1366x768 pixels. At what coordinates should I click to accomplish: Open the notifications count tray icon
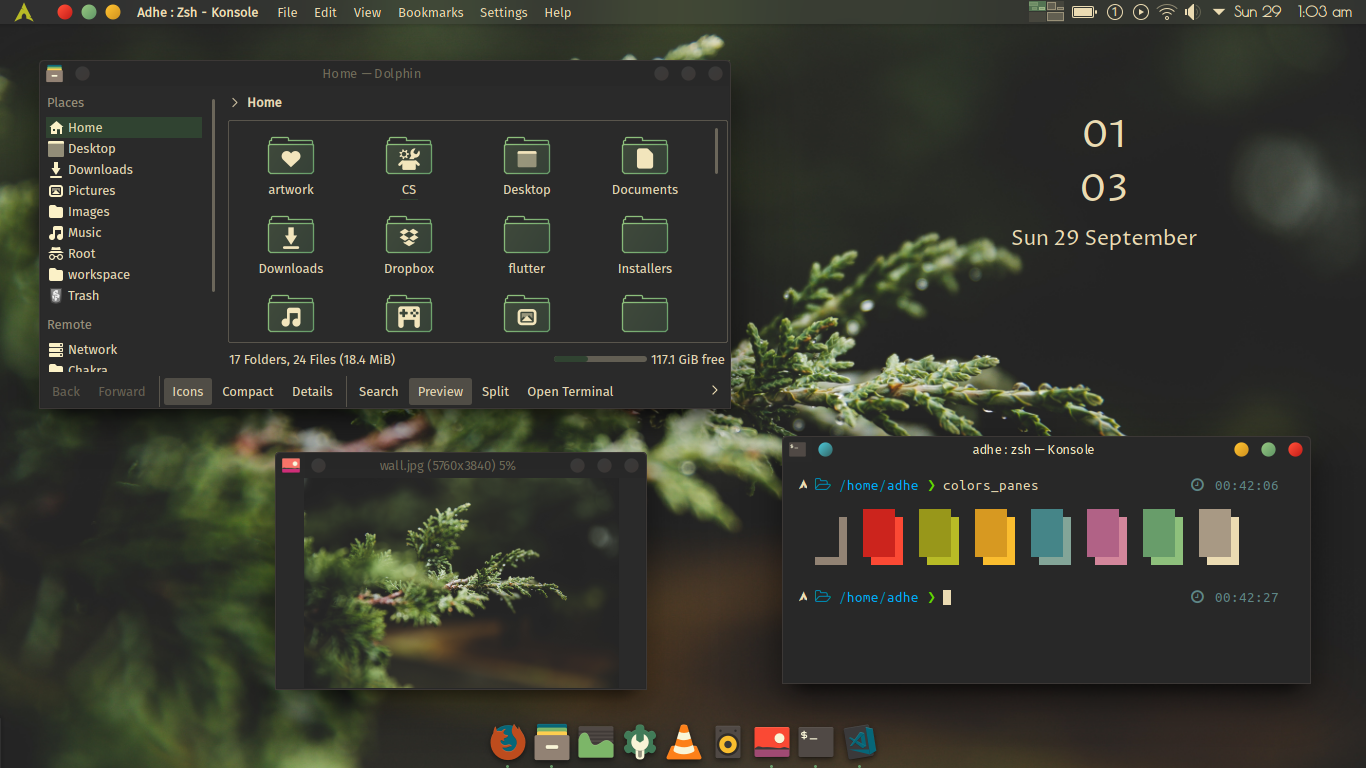tap(1115, 12)
